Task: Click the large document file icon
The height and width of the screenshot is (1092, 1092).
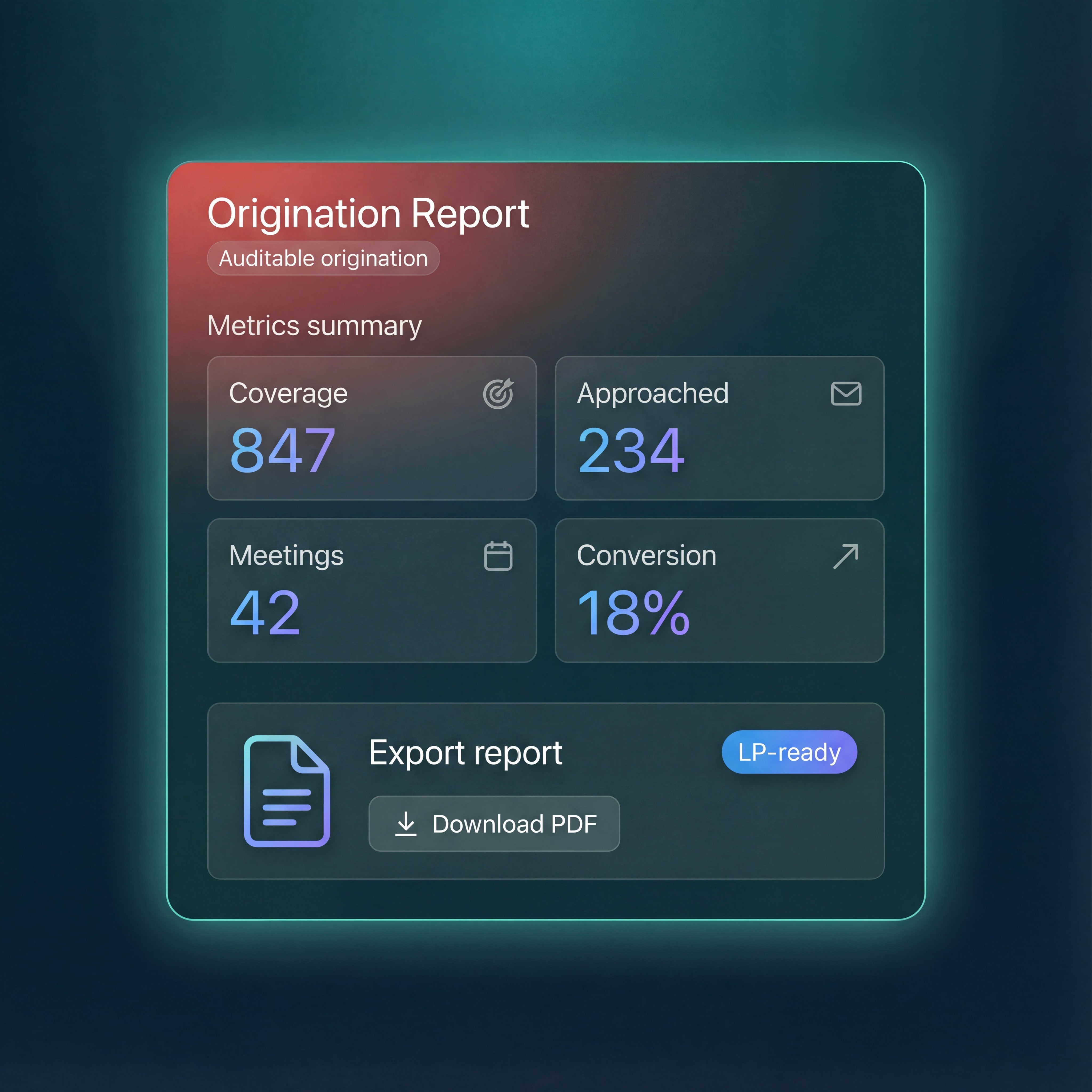Action: 287,791
